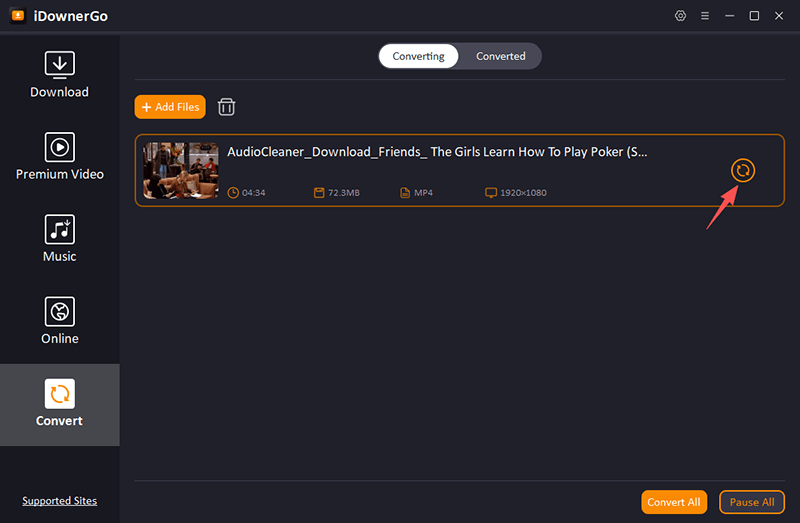Minimize the iDownerGo window
The width and height of the screenshot is (800, 523).
click(730, 16)
